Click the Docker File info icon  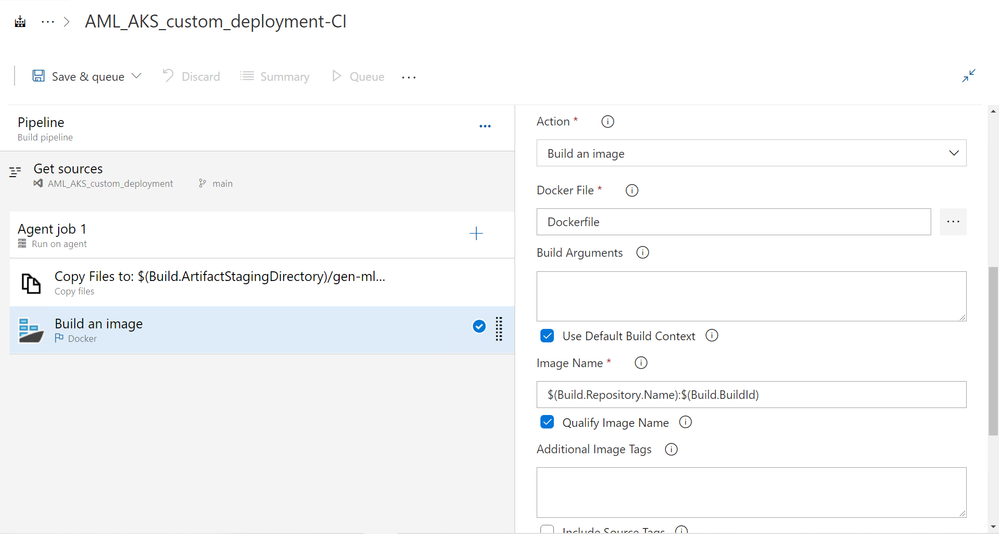pos(632,191)
